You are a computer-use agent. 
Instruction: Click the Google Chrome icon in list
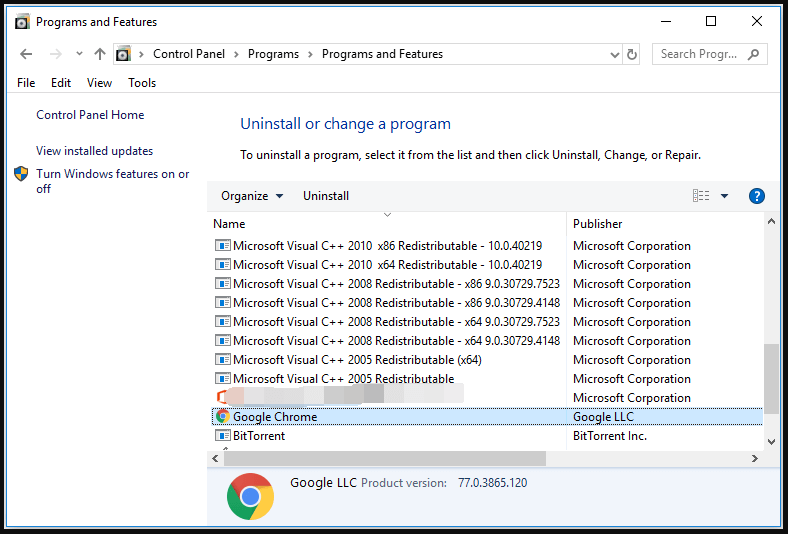(222, 417)
